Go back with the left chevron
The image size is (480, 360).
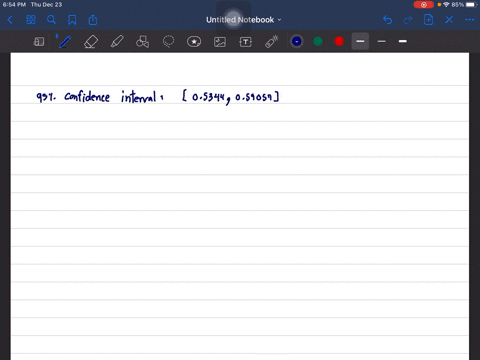10,20
